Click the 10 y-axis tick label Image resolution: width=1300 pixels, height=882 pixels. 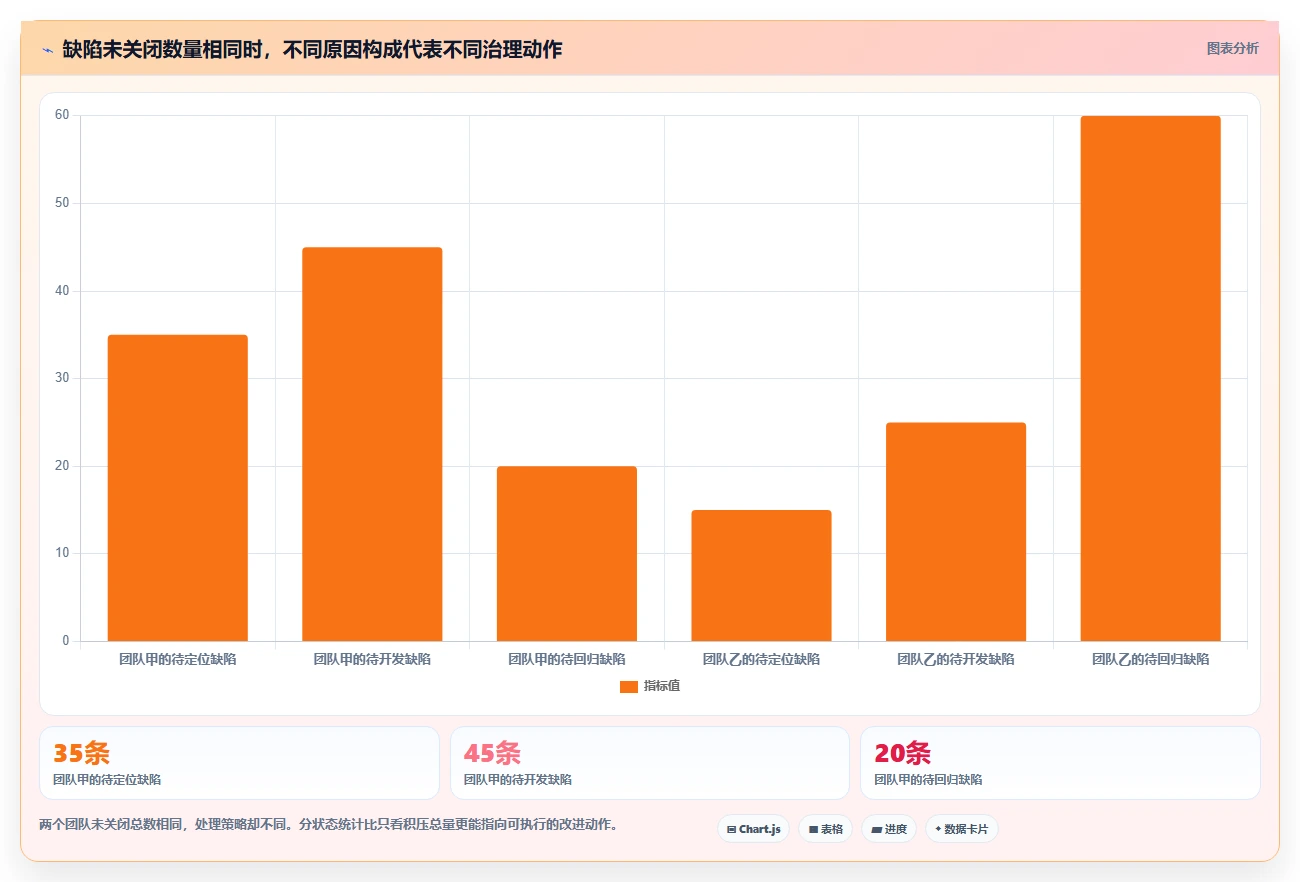pos(62,553)
